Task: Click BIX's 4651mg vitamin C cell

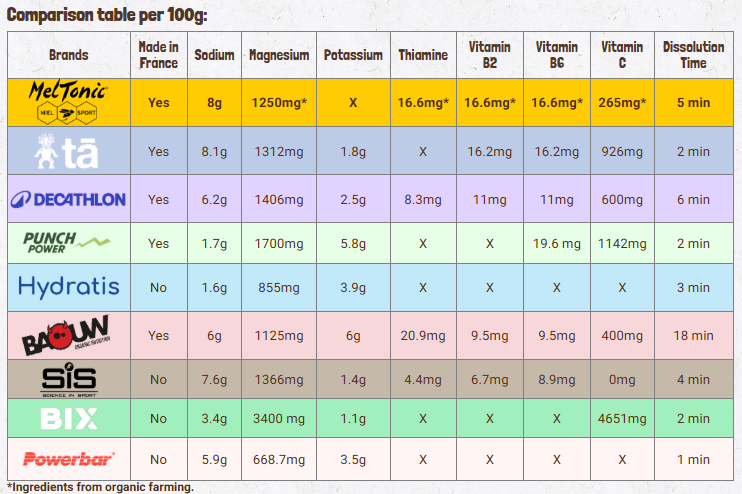Action: [x=622, y=418]
